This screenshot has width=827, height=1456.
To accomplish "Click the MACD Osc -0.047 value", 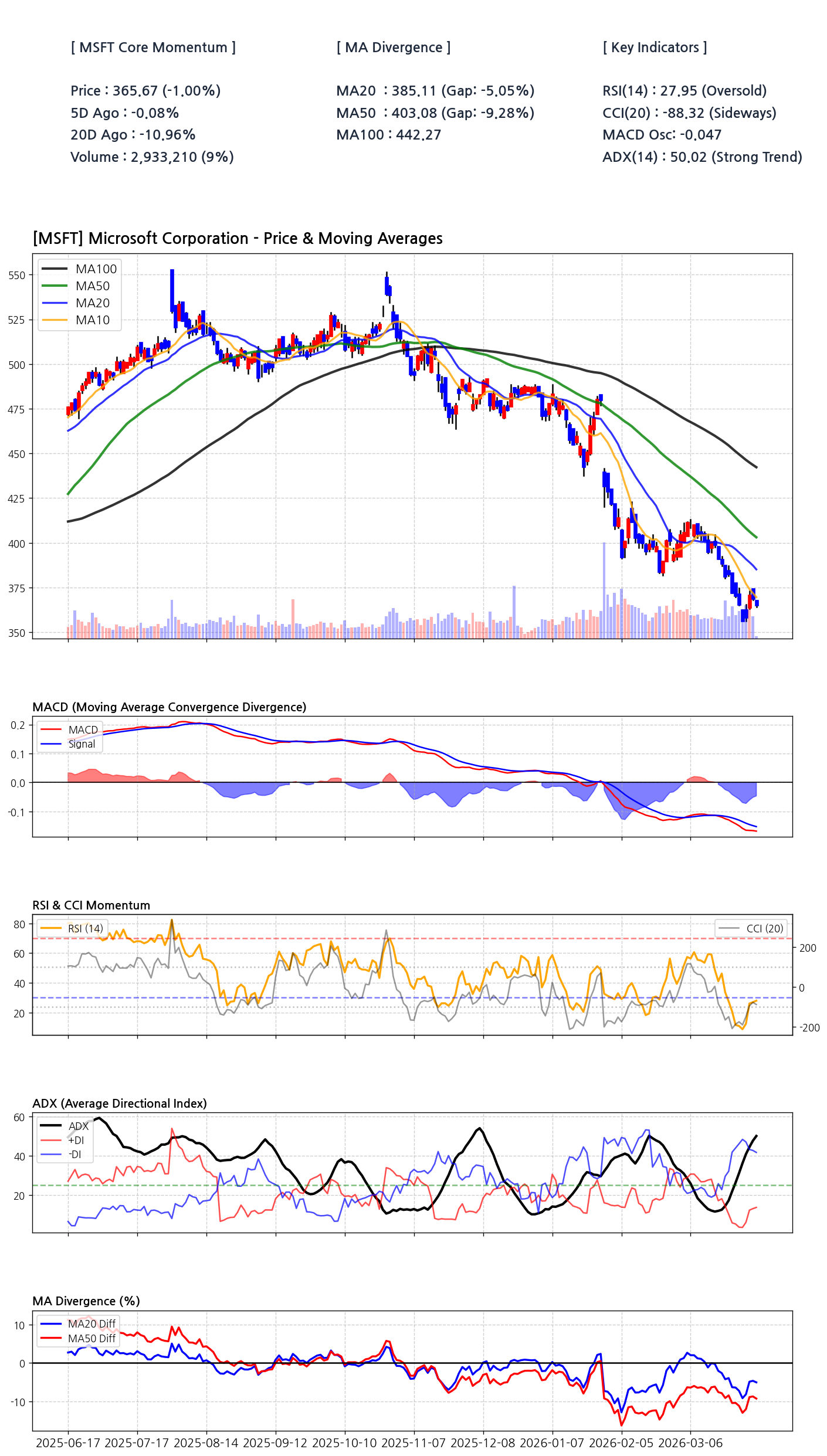I will coord(662,135).
